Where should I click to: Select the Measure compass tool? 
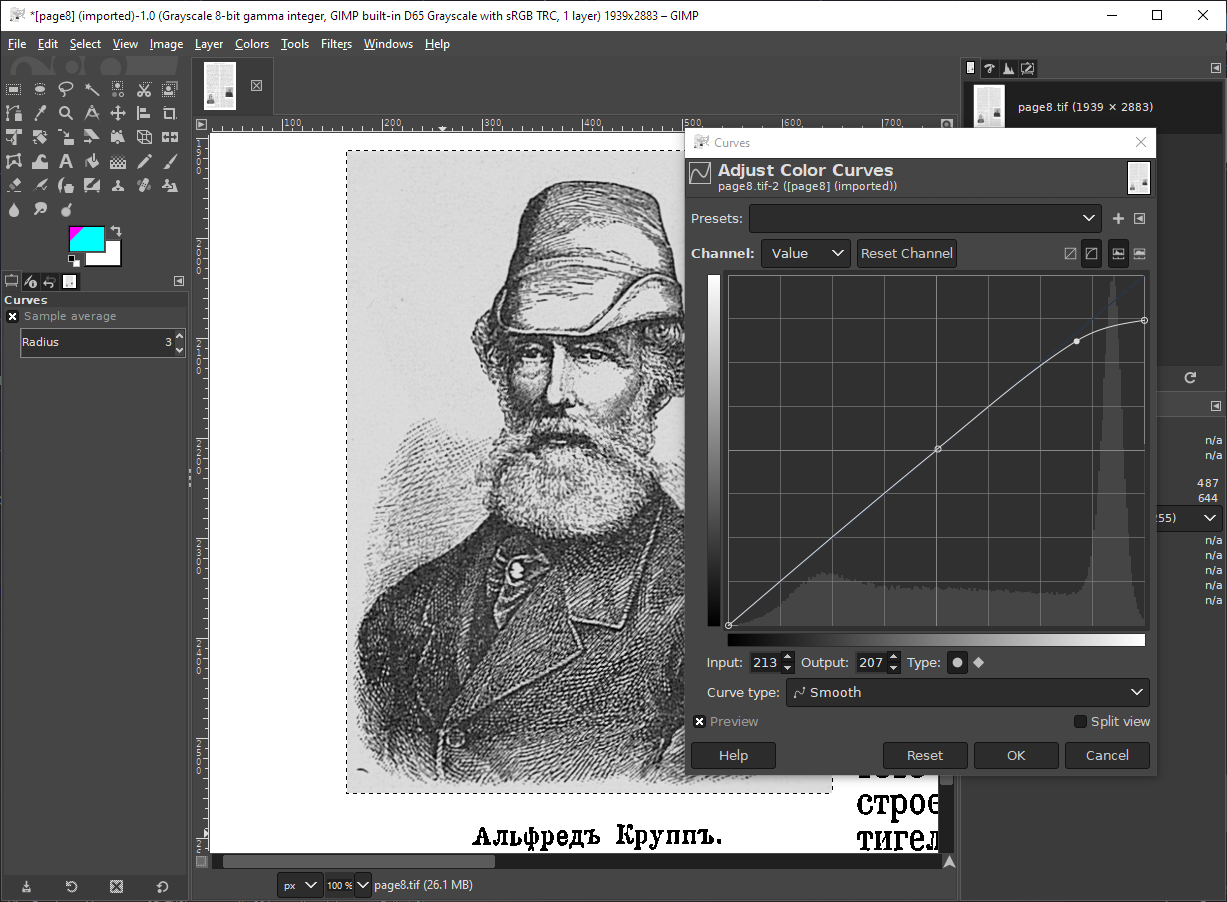[92, 113]
